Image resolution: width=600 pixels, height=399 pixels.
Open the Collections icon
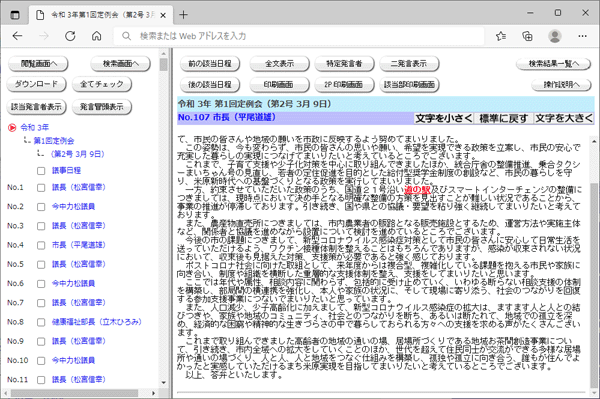527,36
